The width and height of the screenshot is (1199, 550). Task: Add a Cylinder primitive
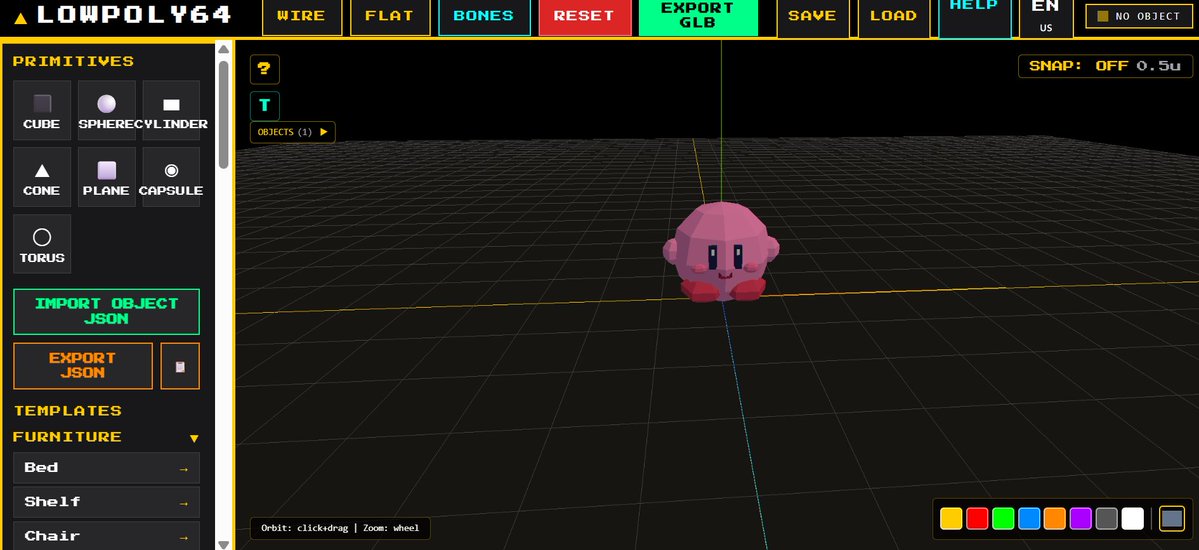(171, 110)
